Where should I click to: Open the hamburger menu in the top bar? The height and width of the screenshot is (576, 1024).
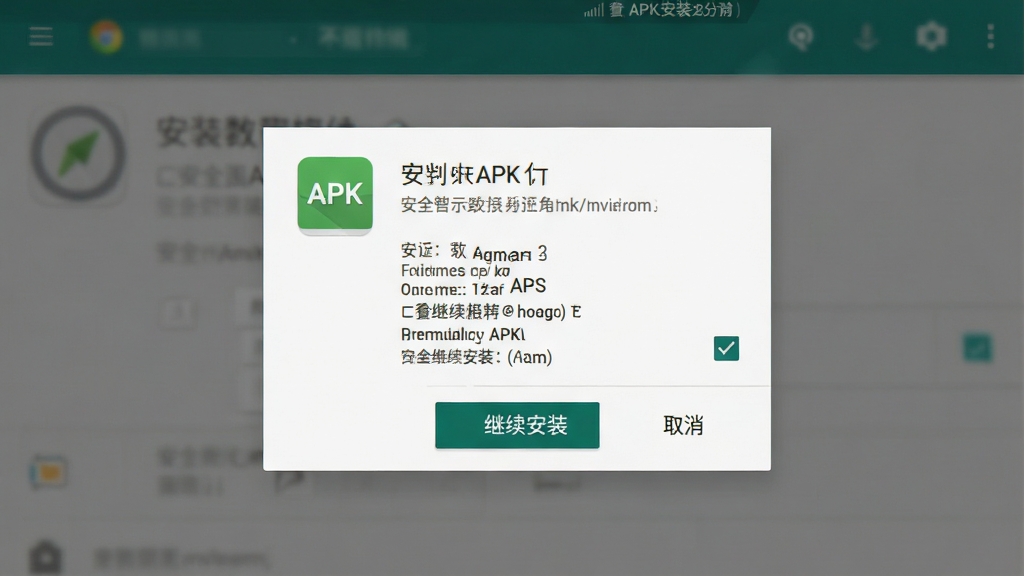point(41,37)
